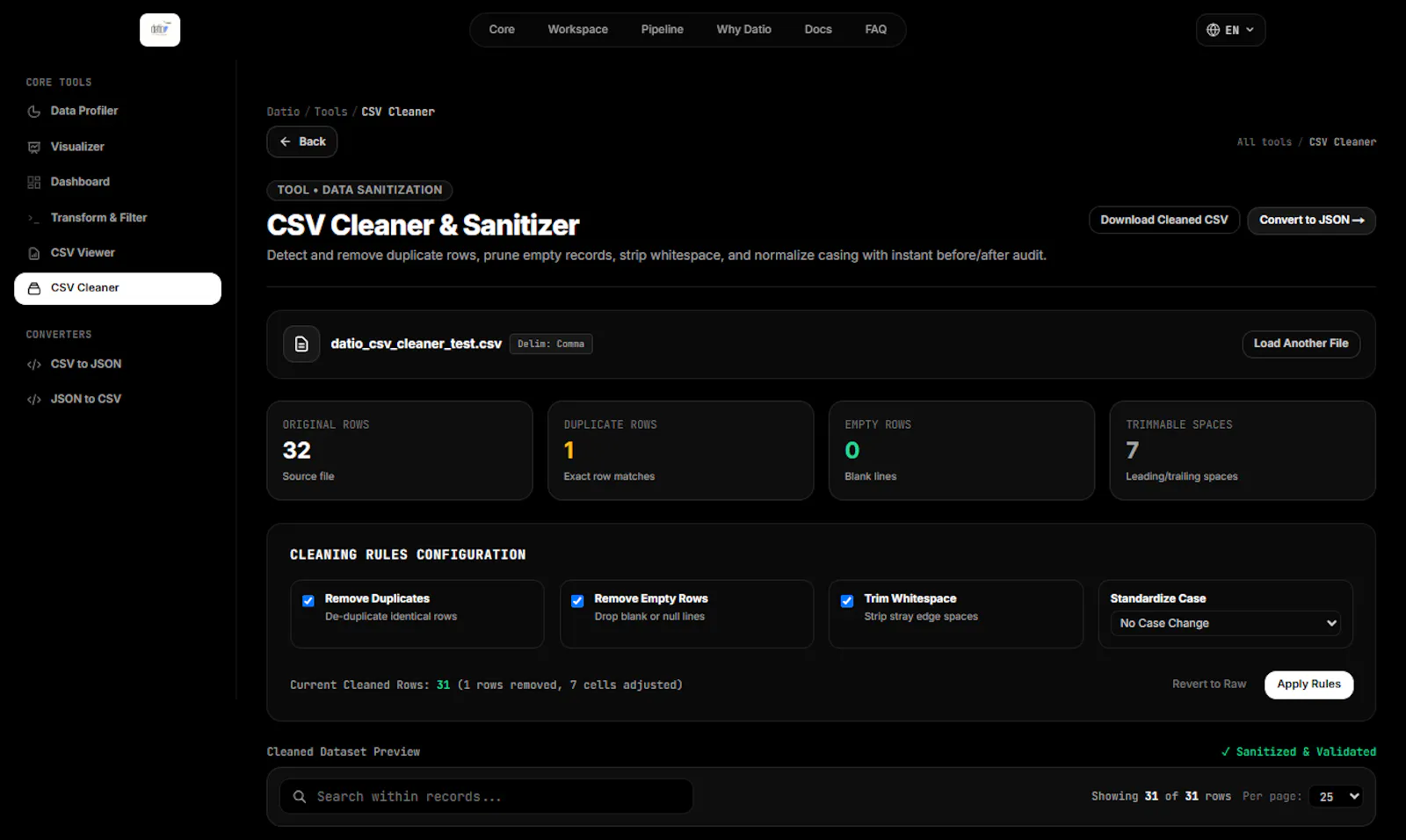The height and width of the screenshot is (840, 1406).
Task: Click the search magnifier icon
Action: [x=300, y=797]
